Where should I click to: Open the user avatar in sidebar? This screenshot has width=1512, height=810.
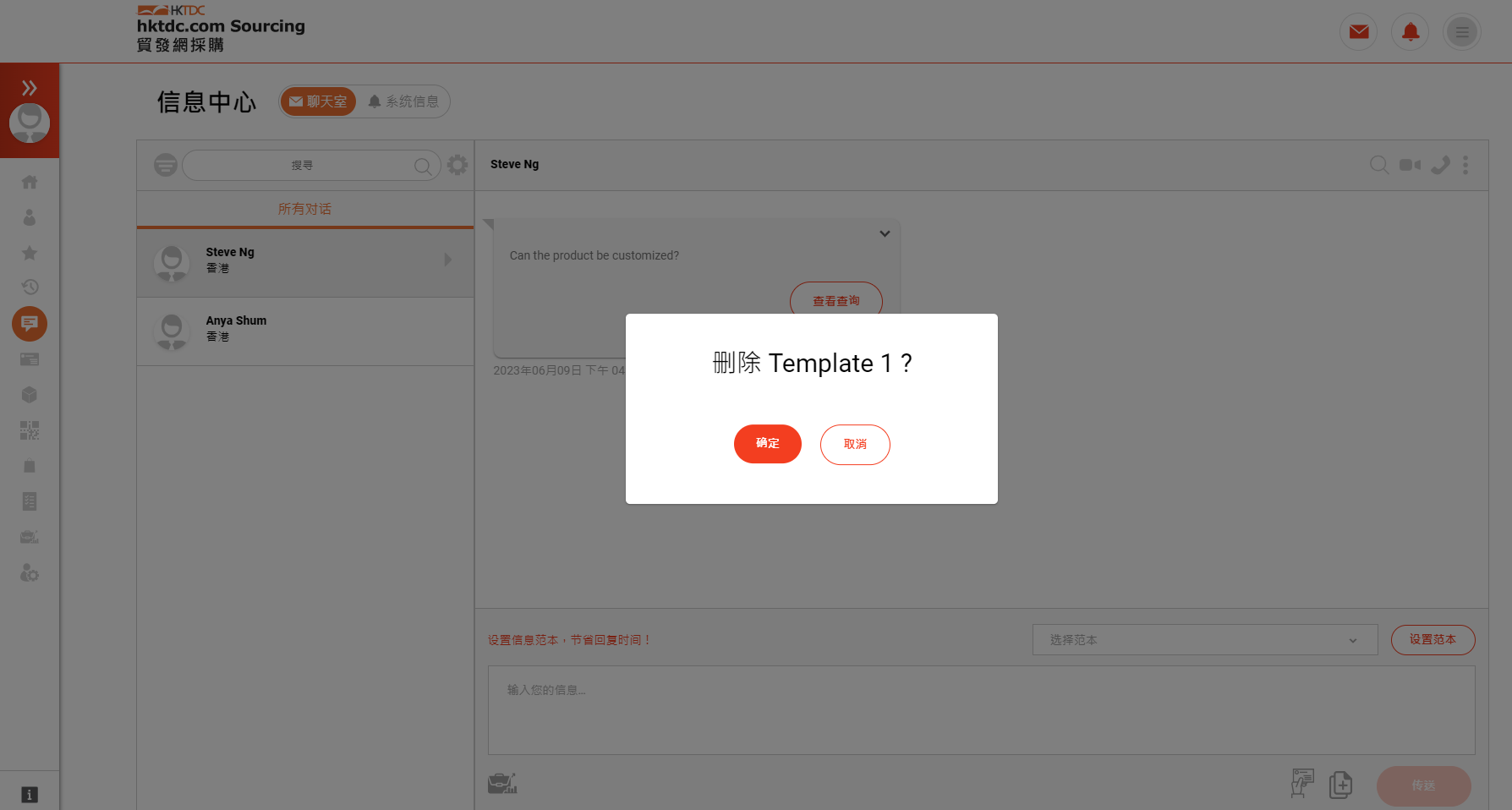tap(30, 123)
